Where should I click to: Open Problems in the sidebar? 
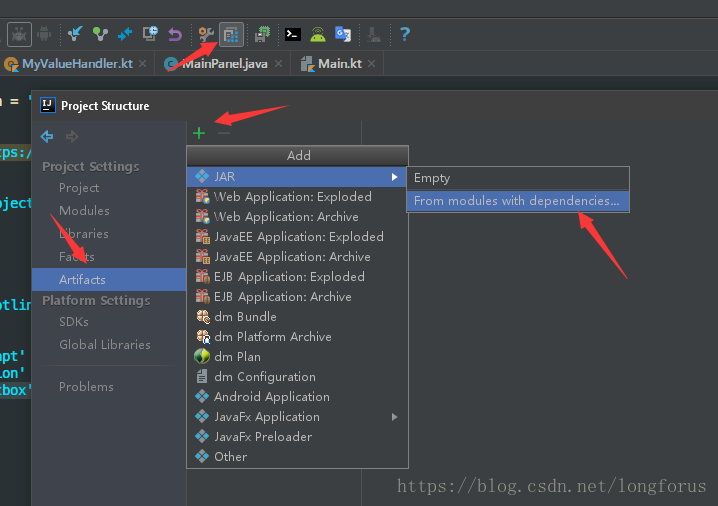pyautogui.click(x=86, y=386)
